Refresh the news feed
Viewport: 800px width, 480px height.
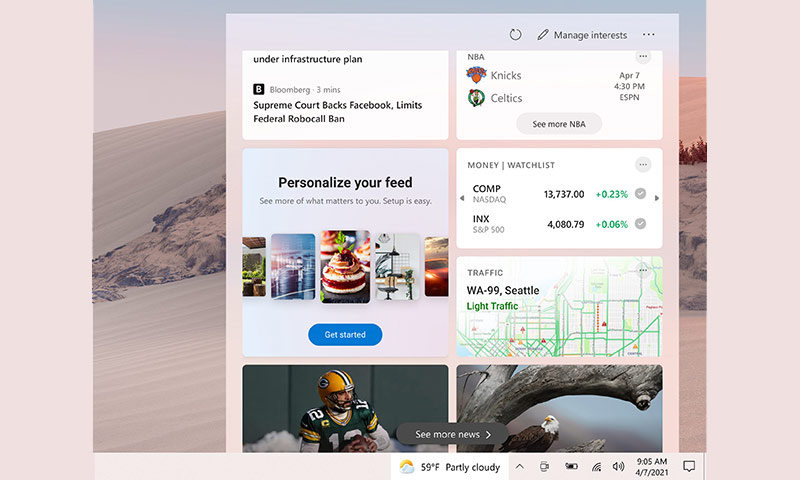pos(515,35)
